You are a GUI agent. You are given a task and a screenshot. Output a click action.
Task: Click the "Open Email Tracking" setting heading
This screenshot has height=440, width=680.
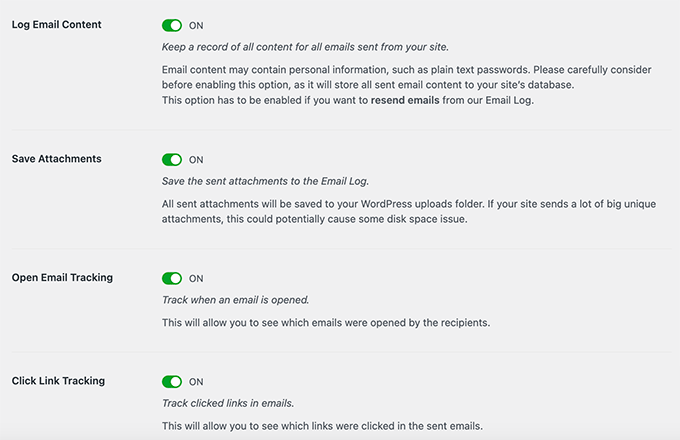pos(62,278)
